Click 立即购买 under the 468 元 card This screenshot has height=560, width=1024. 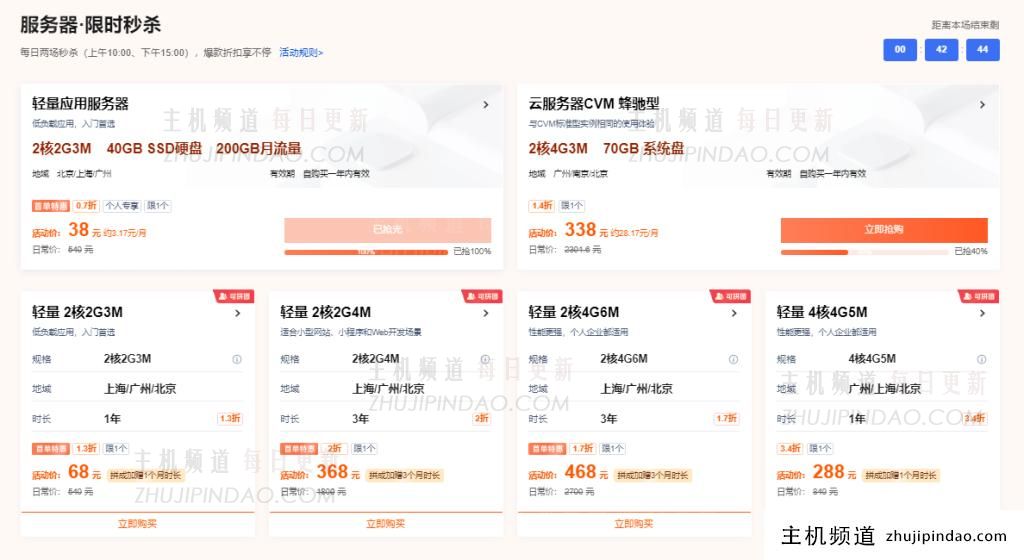(633, 523)
